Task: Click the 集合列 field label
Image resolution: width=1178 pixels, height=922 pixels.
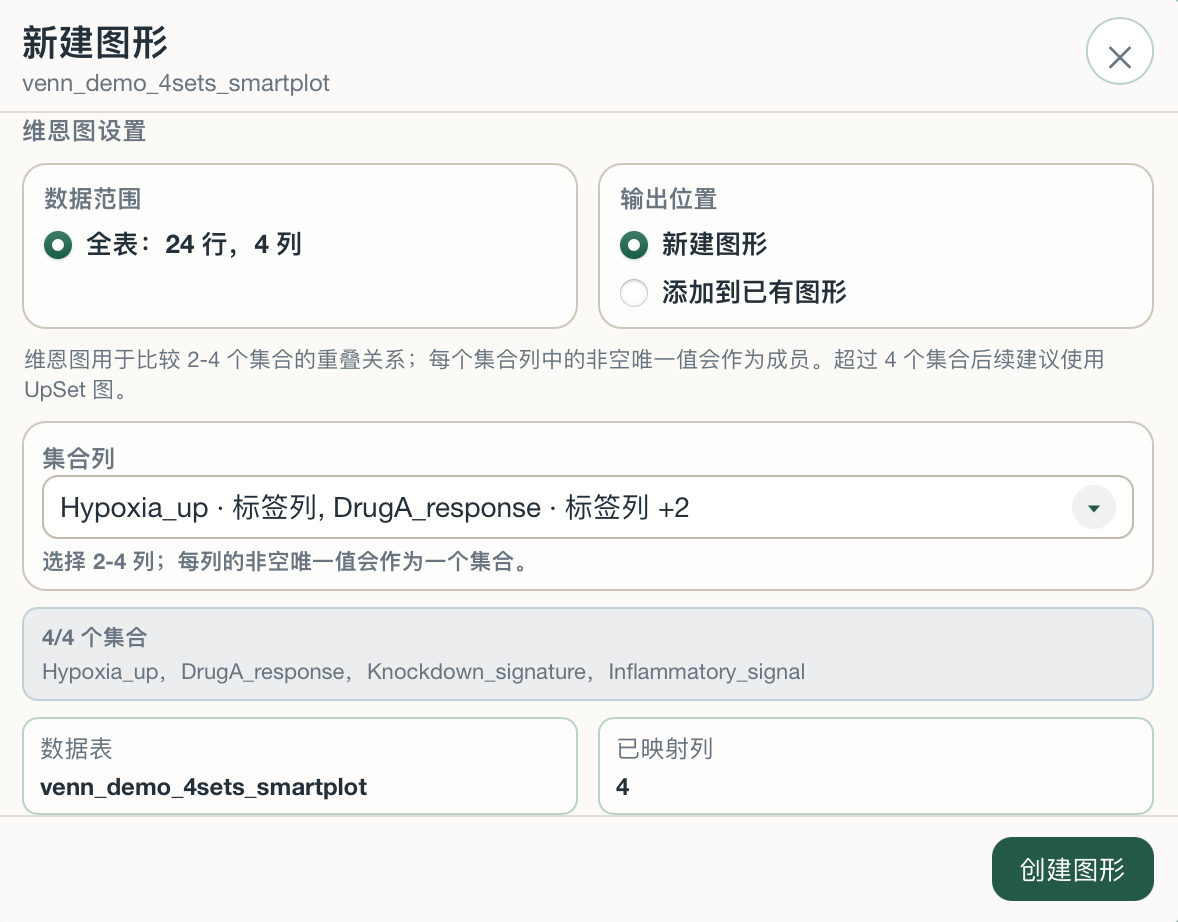Action: (x=78, y=458)
